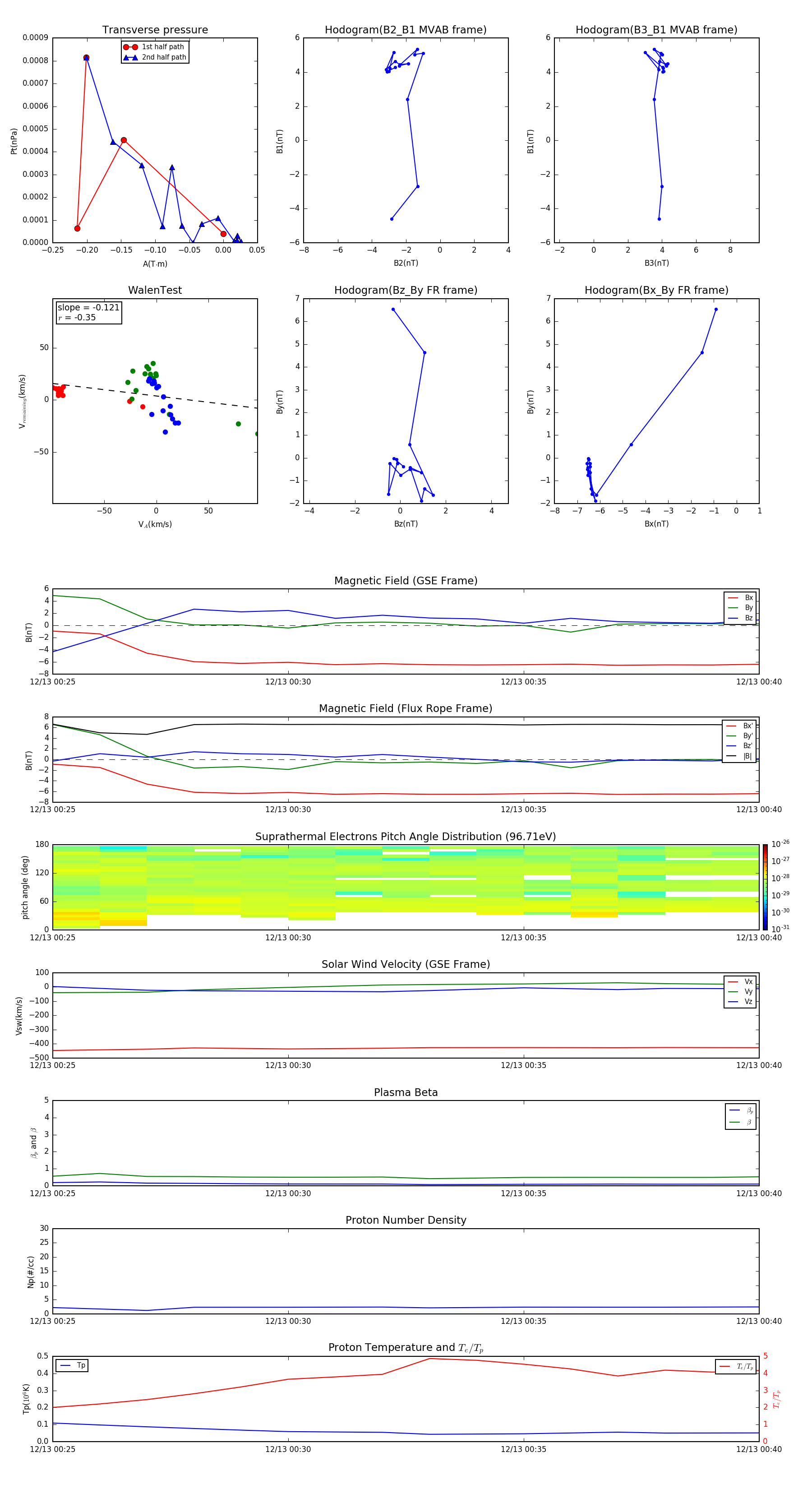This screenshot has height=1489, width=812.
Task: Click the peak point in Transverse pressure plot
Action: click(x=86, y=58)
